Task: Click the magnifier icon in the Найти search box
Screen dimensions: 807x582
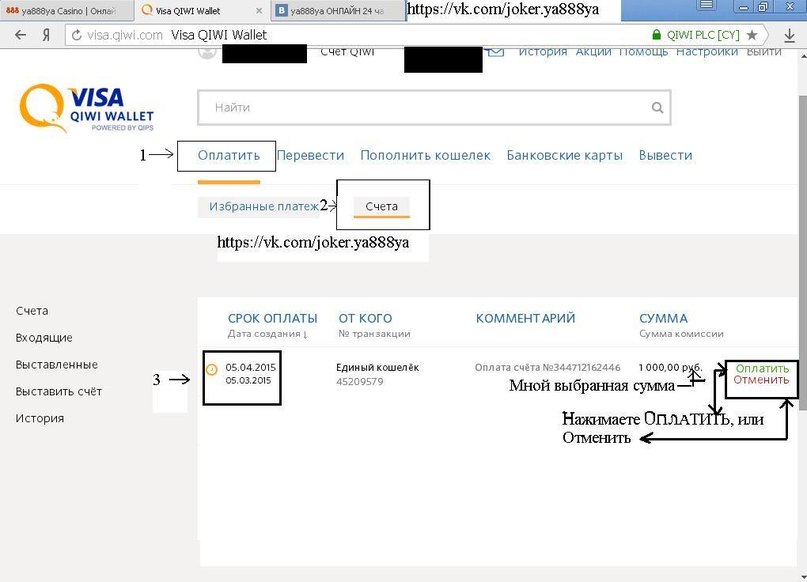Action: [657, 108]
